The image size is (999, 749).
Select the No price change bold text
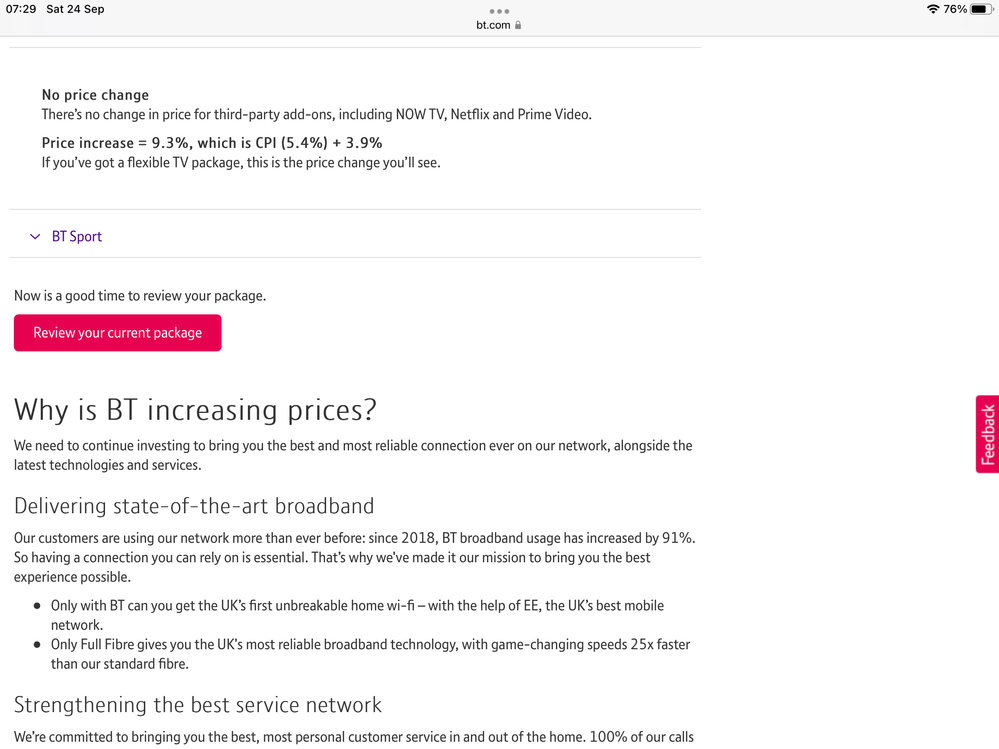pyautogui.click(x=95, y=94)
